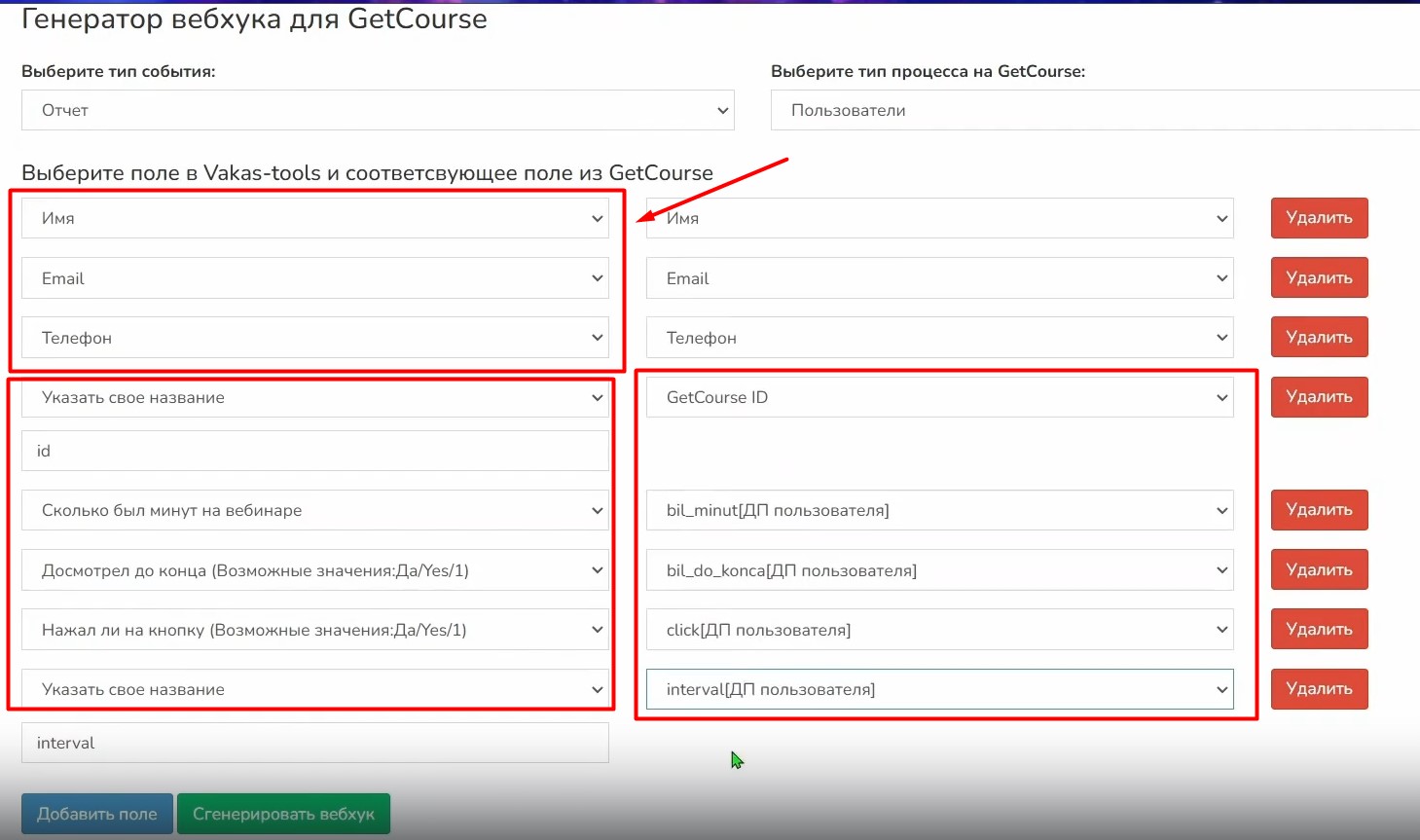Open the event type dropdown showing Отчет
This screenshot has width=1420, height=840.
coord(378,110)
